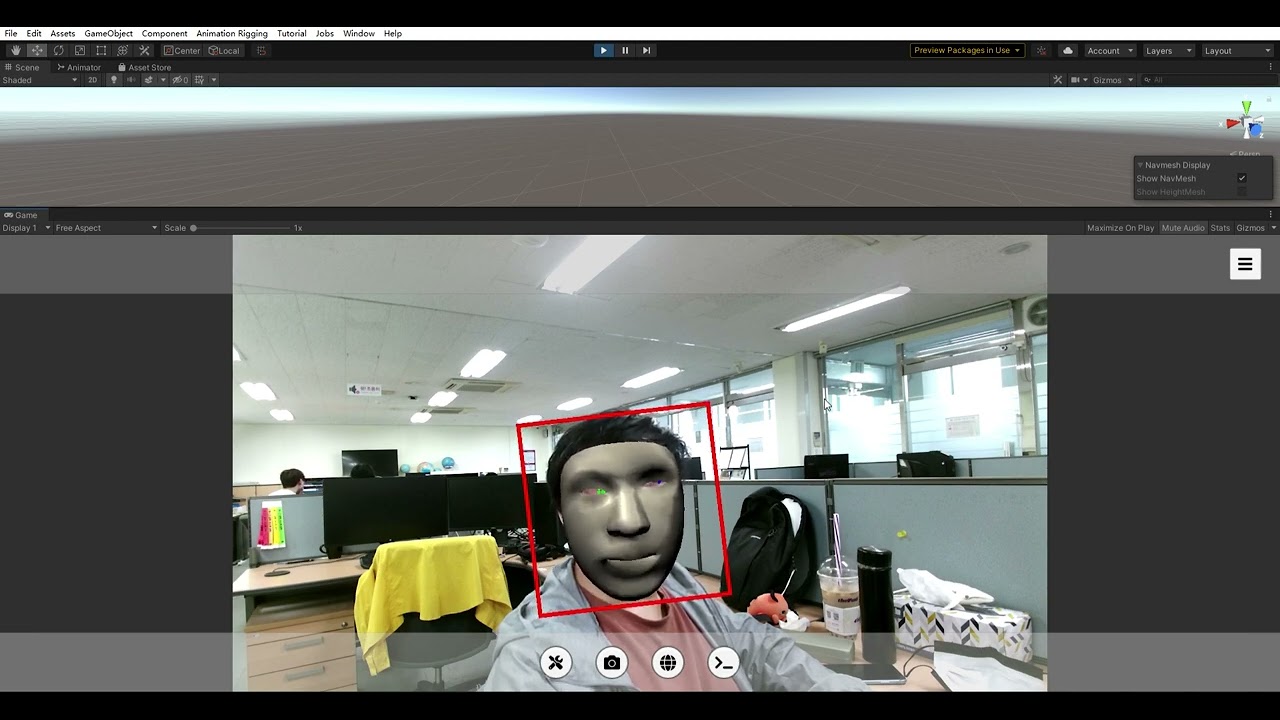Pause the game playback

click(x=625, y=50)
